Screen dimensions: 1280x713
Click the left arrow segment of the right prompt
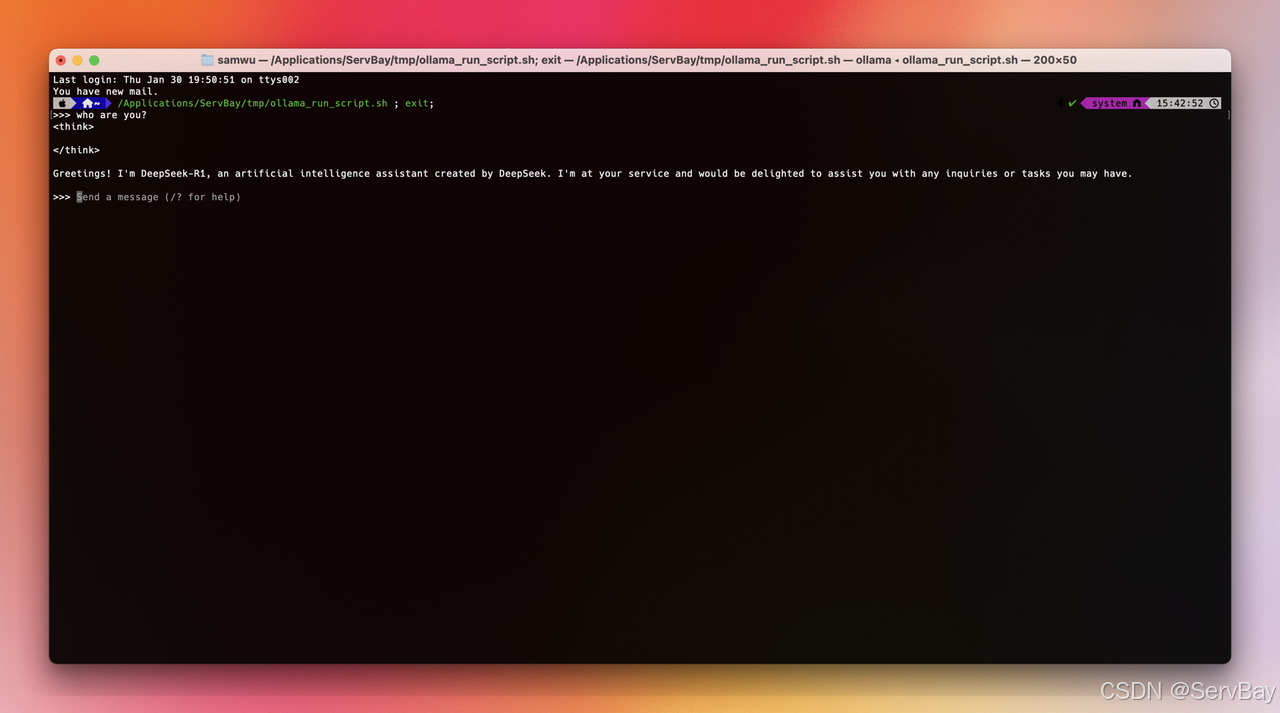pos(1060,103)
